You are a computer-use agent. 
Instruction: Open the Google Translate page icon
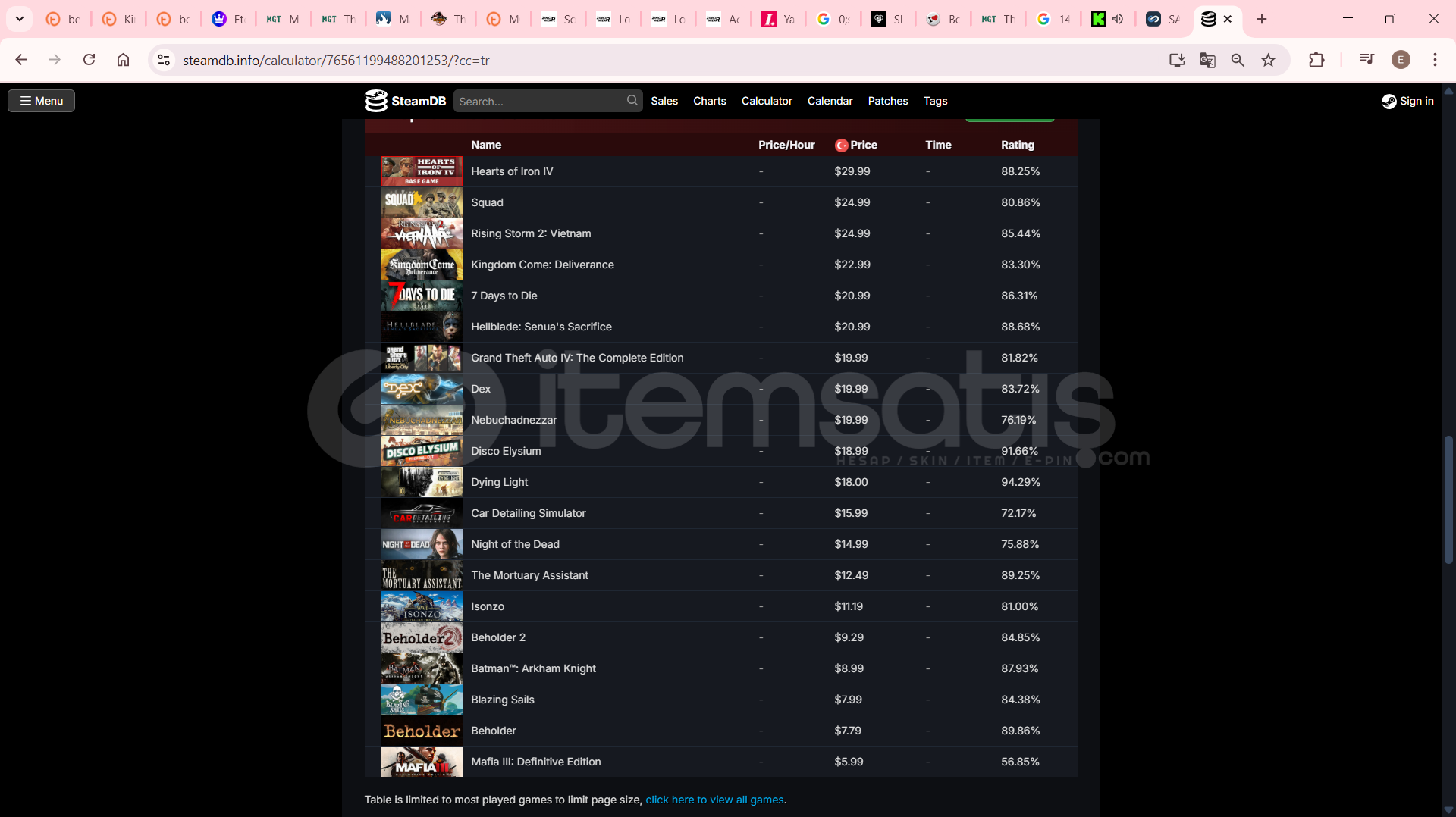coord(1207,60)
